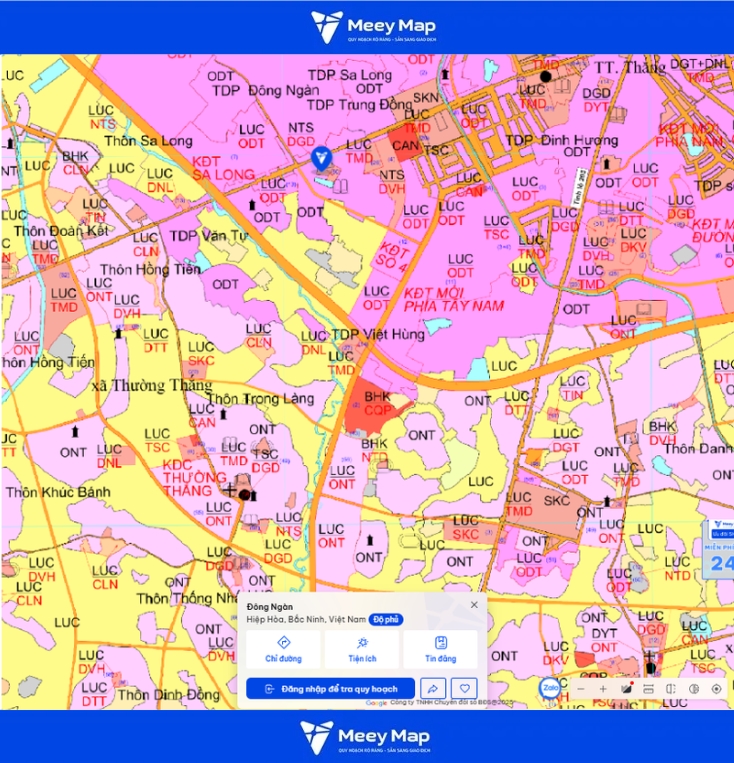734x763 pixels.
Task: Click the Độ phủ badge
Action: pyautogui.click(x=386, y=619)
